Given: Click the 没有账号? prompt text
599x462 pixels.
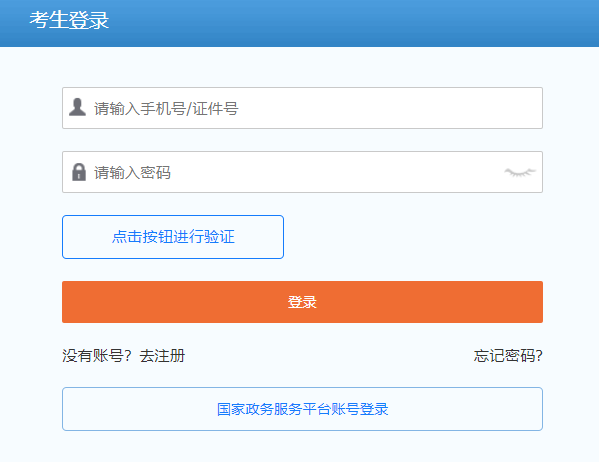Looking at the screenshot, I should coord(97,356).
